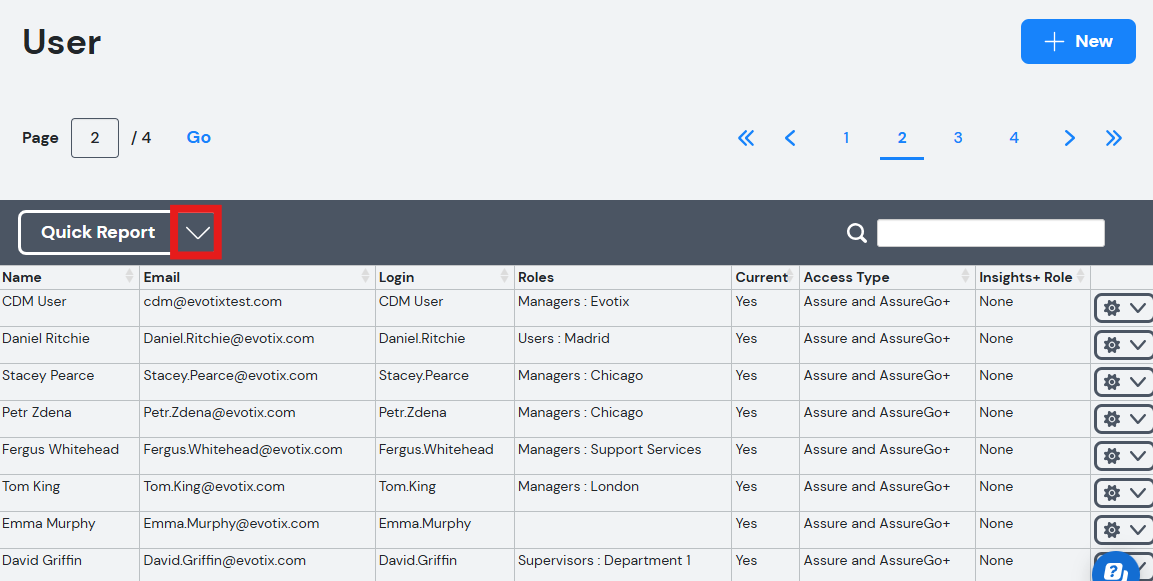Click the table search input box
The height and width of the screenshot is (581, 1153).
pos(990,232)
